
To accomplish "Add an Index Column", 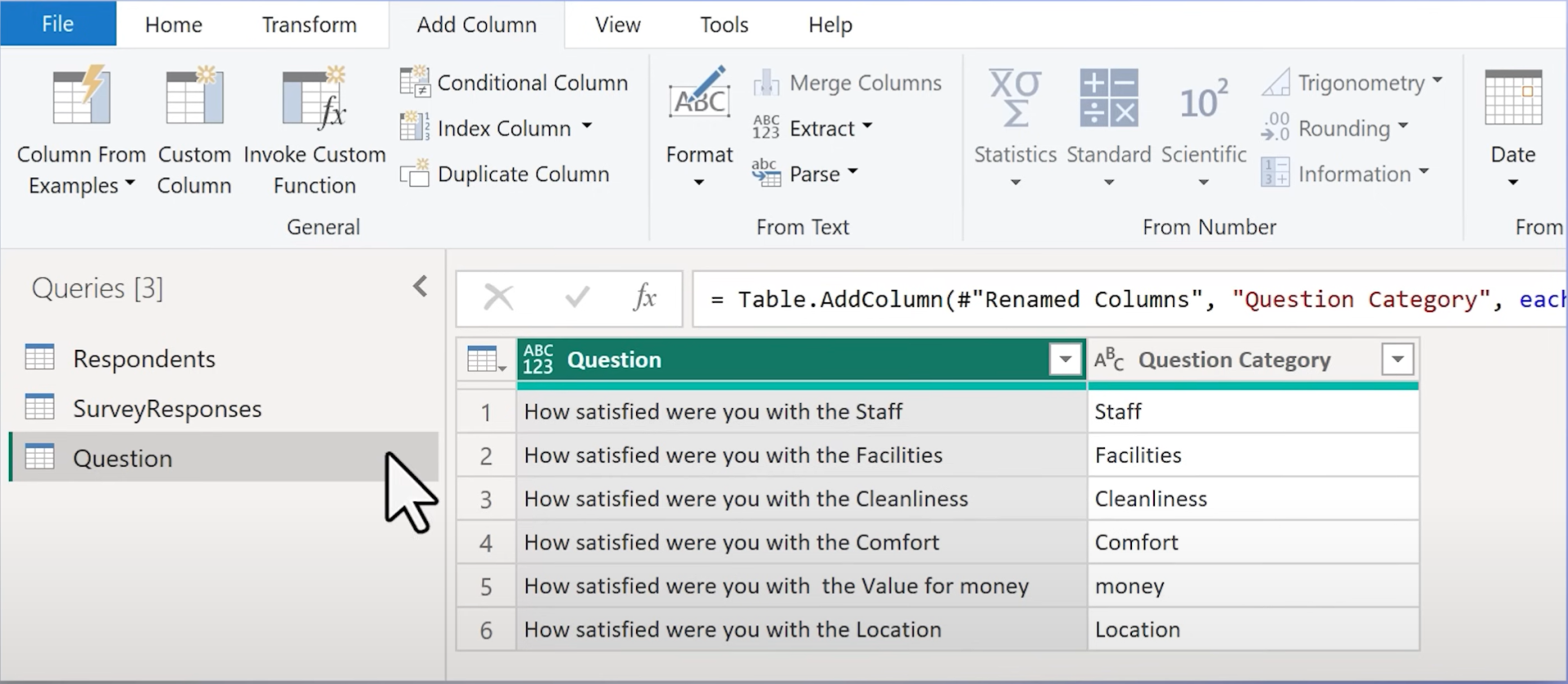I will click(496, 128).
